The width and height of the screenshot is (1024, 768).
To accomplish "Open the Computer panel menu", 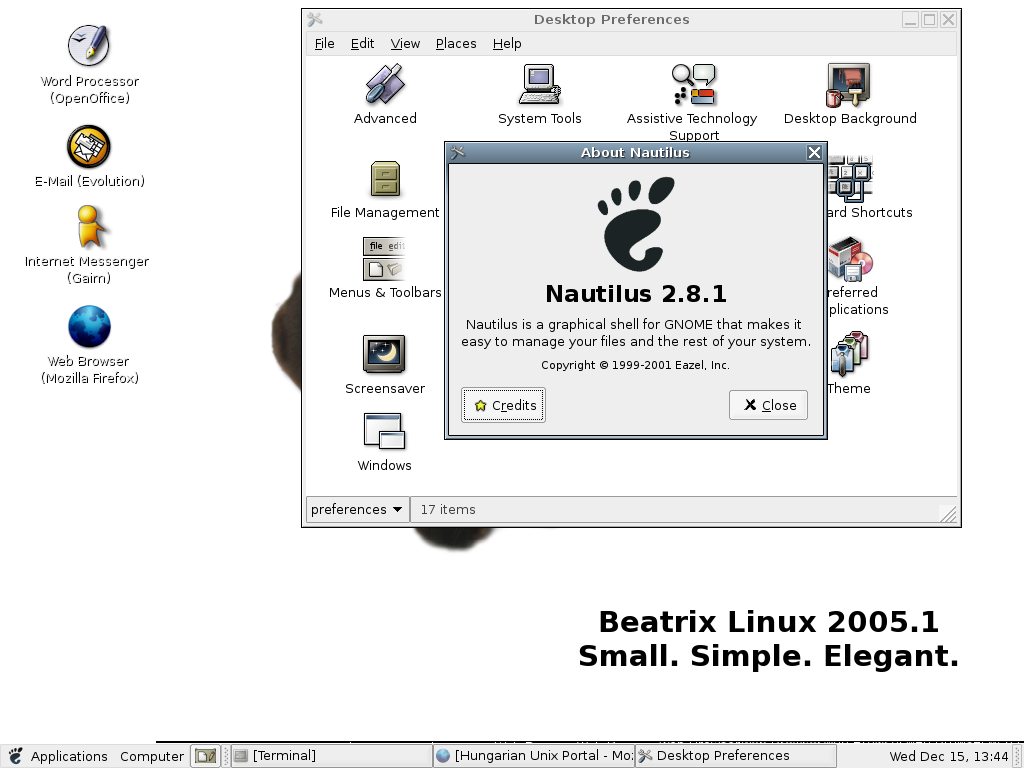I will click(x=152, y=756).
